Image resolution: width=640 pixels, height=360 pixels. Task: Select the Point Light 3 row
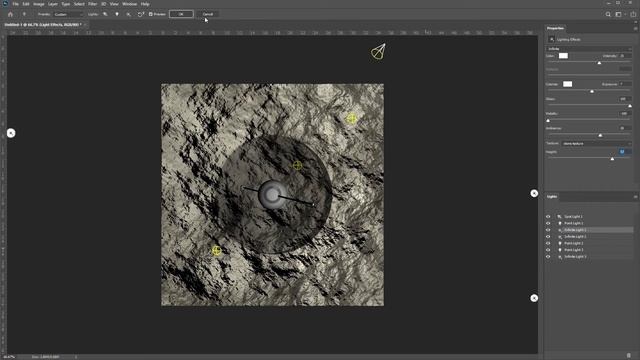tap(589, 250)
